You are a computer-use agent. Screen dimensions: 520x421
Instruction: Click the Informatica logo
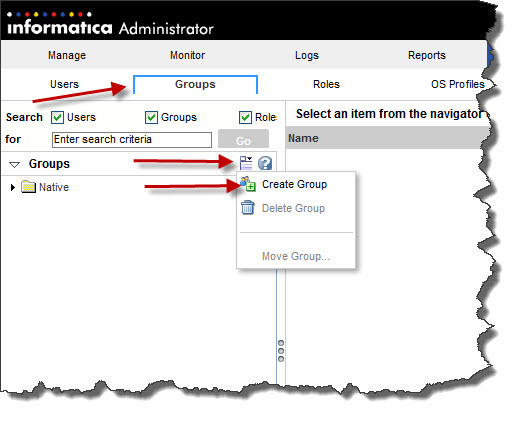coord(59,24)
